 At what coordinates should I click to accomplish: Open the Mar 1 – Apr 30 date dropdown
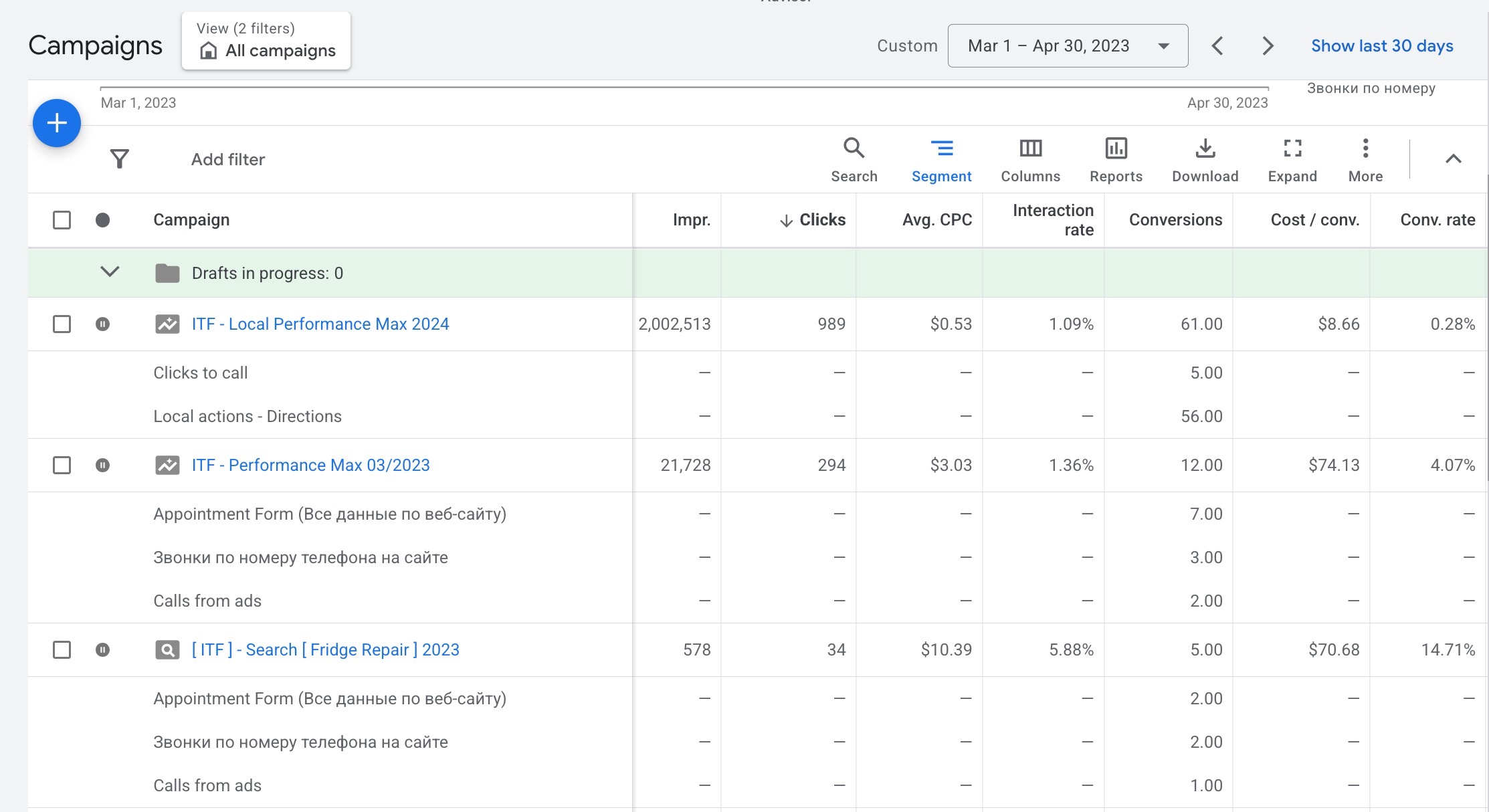tap(1068, 46)
